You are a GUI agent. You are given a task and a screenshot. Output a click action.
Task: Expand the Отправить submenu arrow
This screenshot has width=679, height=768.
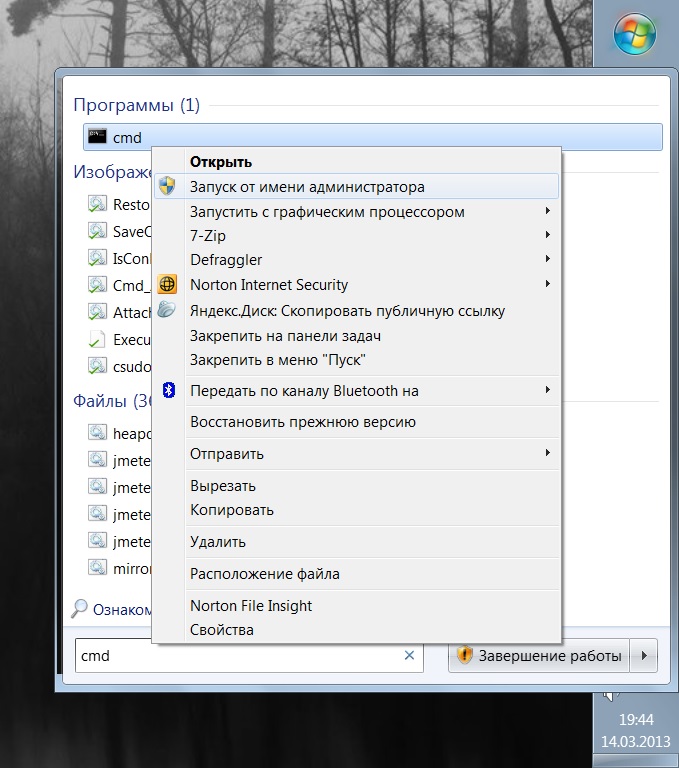pyautogui.click(x=548, y=453)
